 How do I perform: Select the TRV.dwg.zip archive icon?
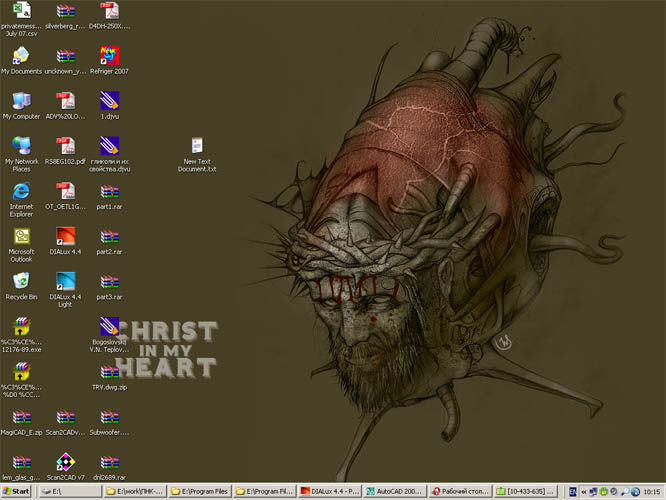[x=110, y=371]
